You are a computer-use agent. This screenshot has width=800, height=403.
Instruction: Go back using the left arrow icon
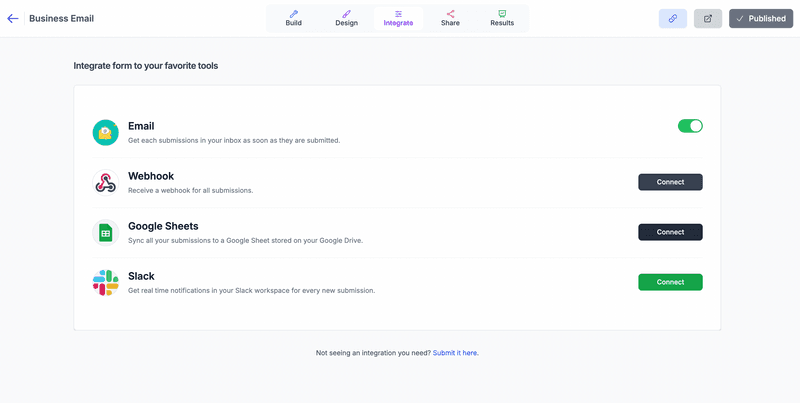(13, 18)
